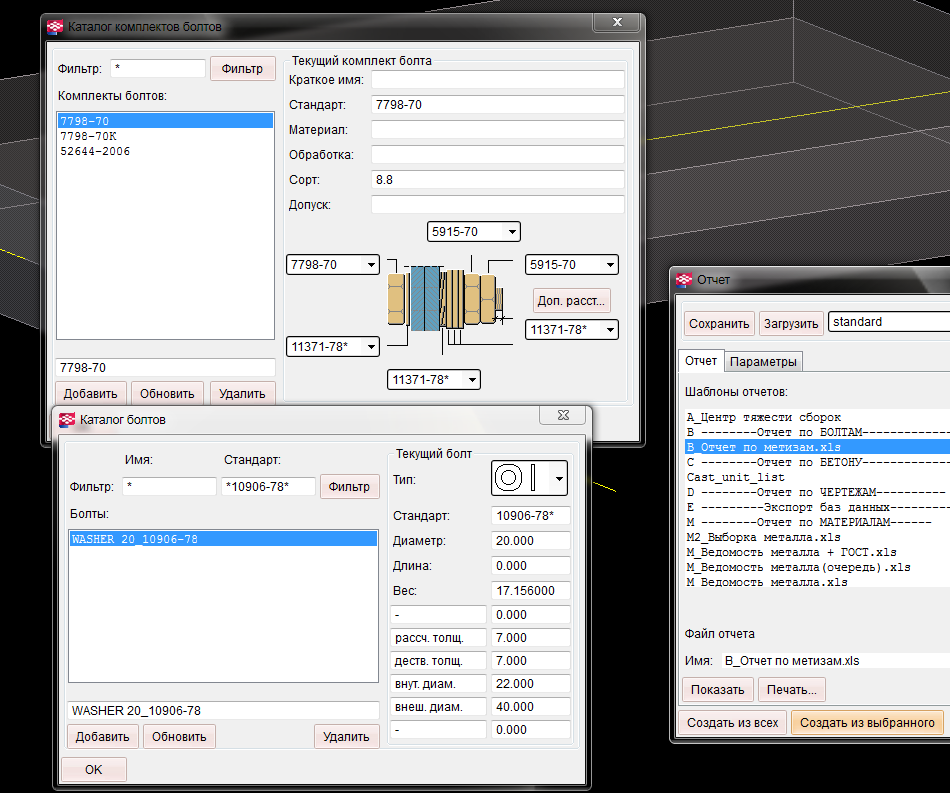Screen dimensions: 950x793
Task: Select WASHER 20_10906-78 in bolts list
Action: pyautogui.click(x=135, y=539)
